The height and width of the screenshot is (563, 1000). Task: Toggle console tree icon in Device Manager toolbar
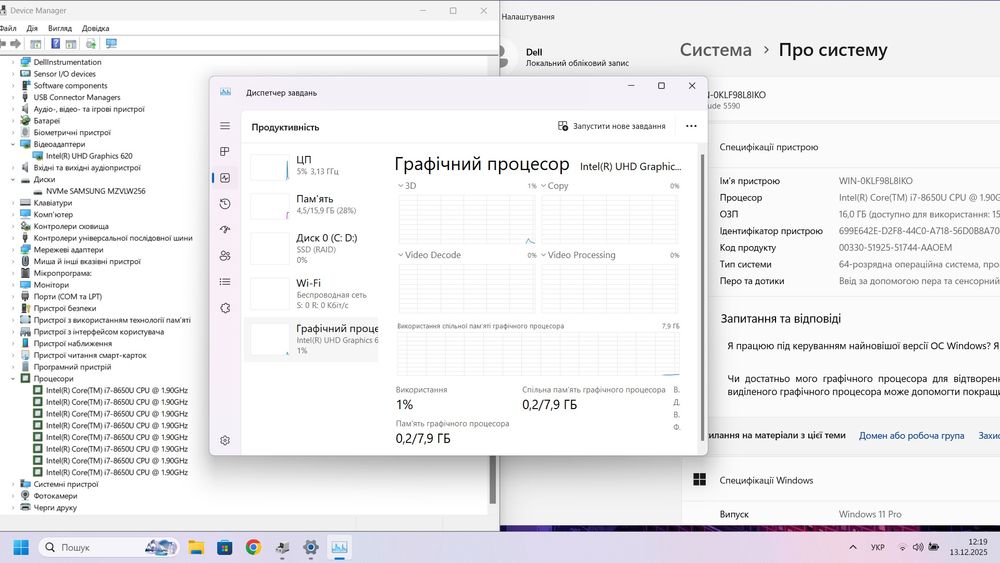[36, 43]
